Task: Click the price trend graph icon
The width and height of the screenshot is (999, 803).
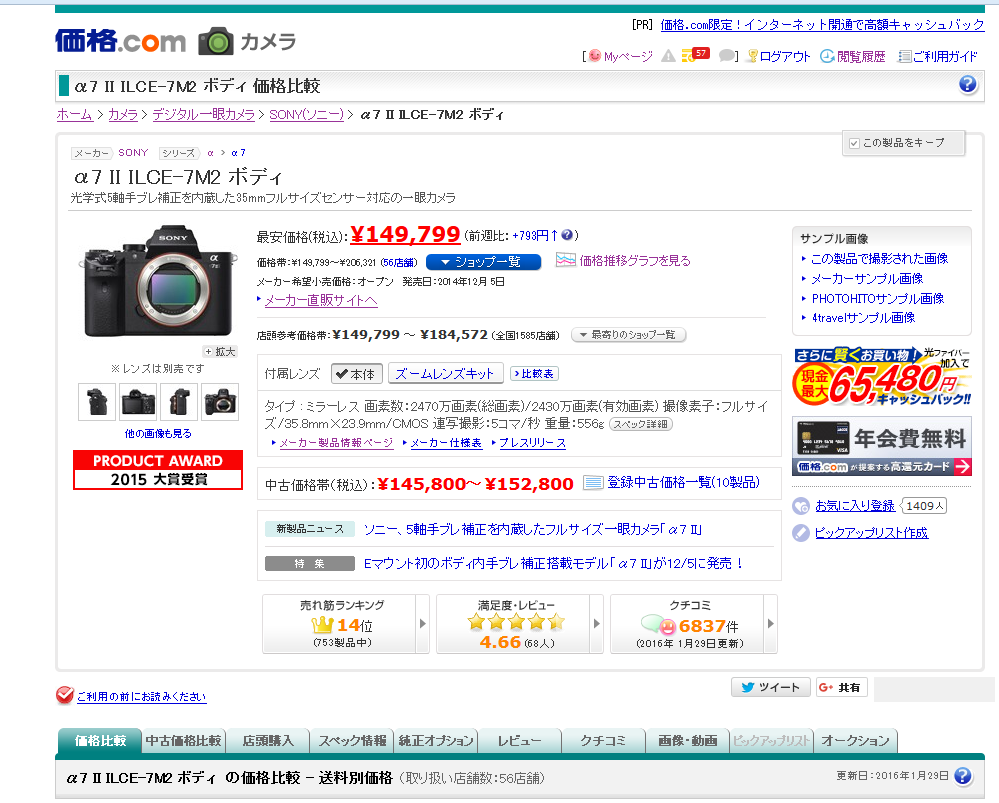Action: click(x=566, y=260)
